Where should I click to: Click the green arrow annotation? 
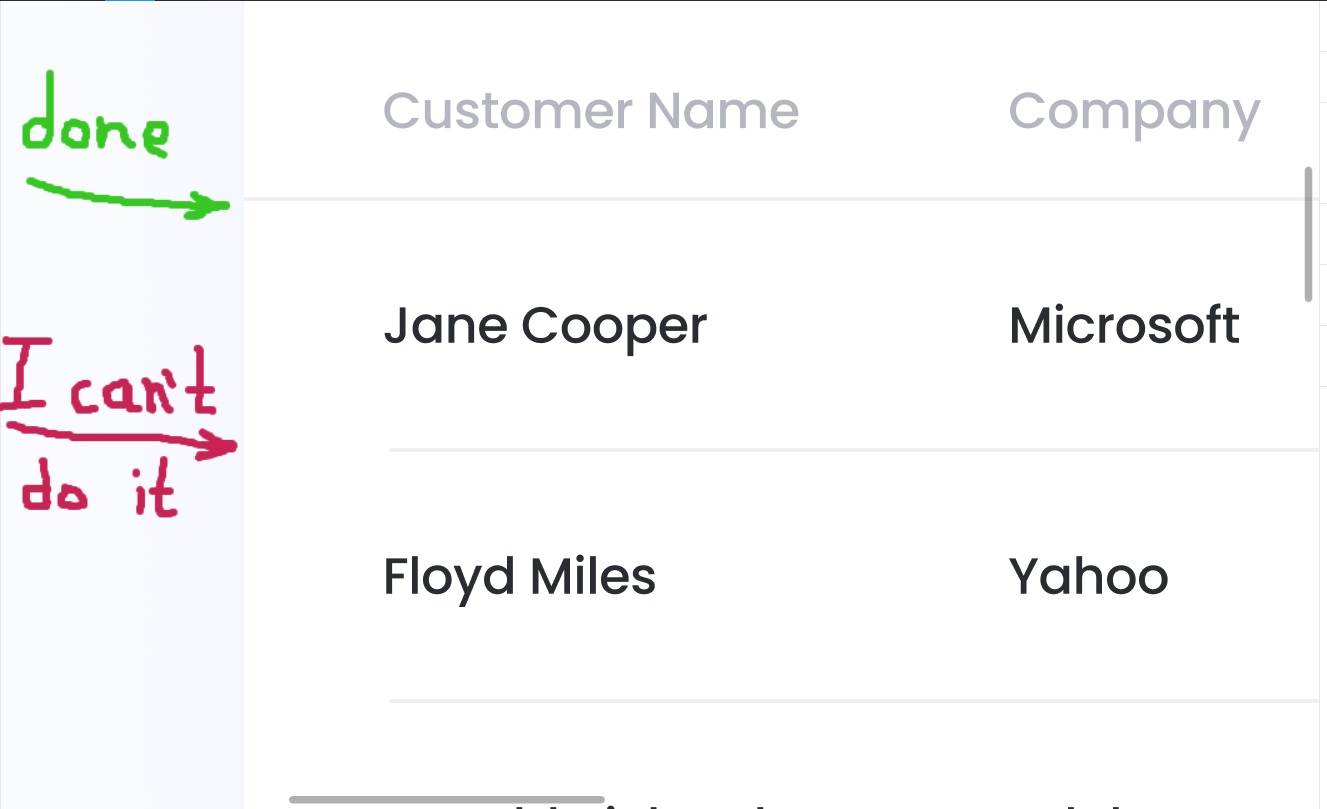pos(128,198)
